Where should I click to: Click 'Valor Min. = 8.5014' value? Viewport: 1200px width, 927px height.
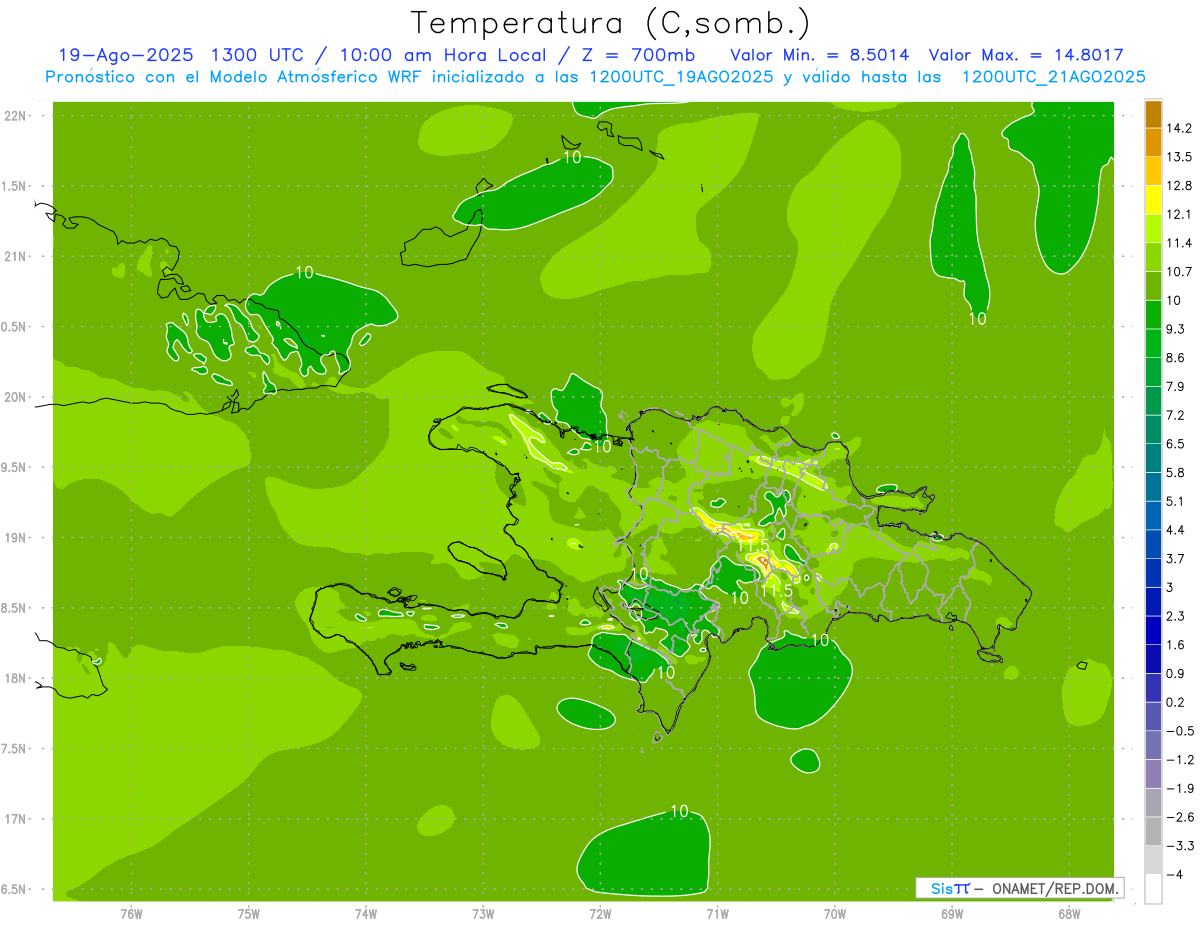(820, 55)
